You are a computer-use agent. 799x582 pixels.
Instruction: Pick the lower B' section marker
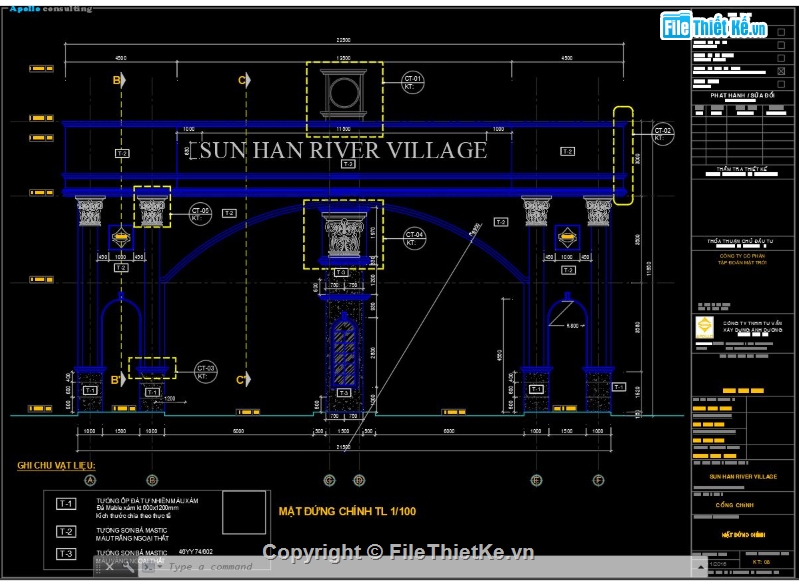(118, 380)
